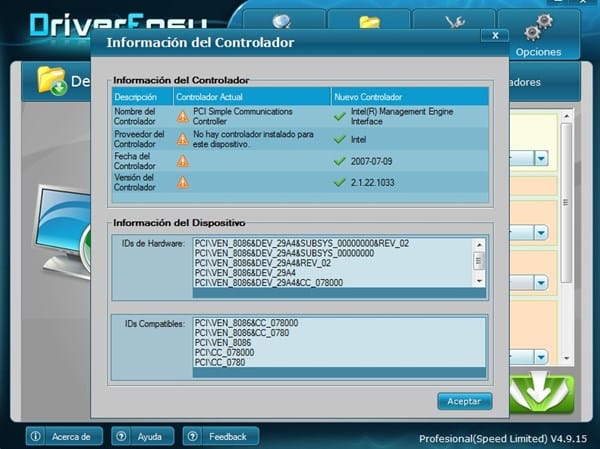Click the warning icon in Proveedor row

(182, 139)
